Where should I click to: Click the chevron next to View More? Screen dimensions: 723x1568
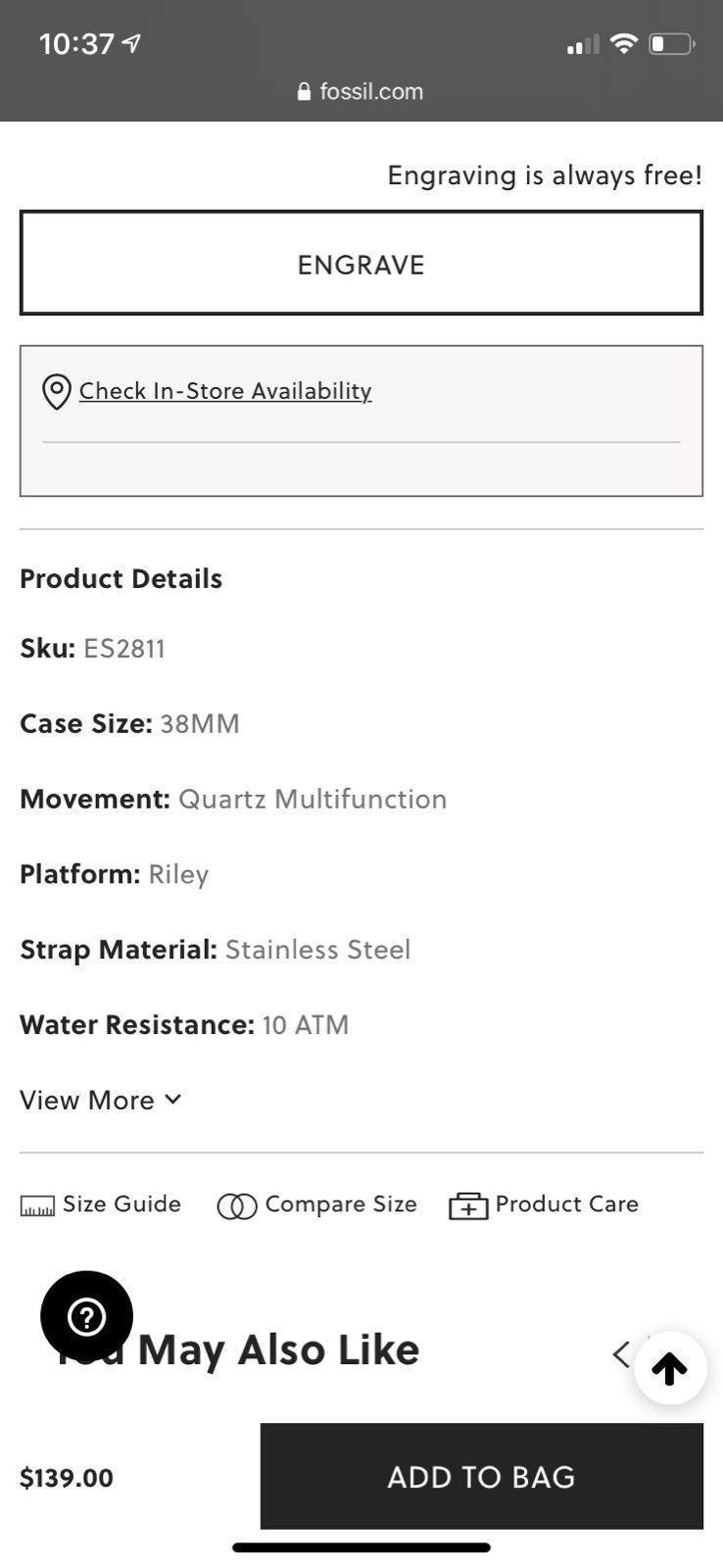click(173, 1100)
